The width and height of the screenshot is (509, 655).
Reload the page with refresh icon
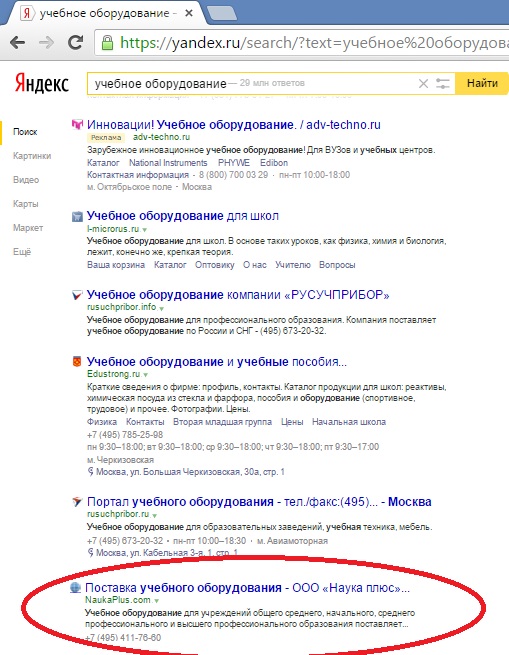tap(76, 43)
